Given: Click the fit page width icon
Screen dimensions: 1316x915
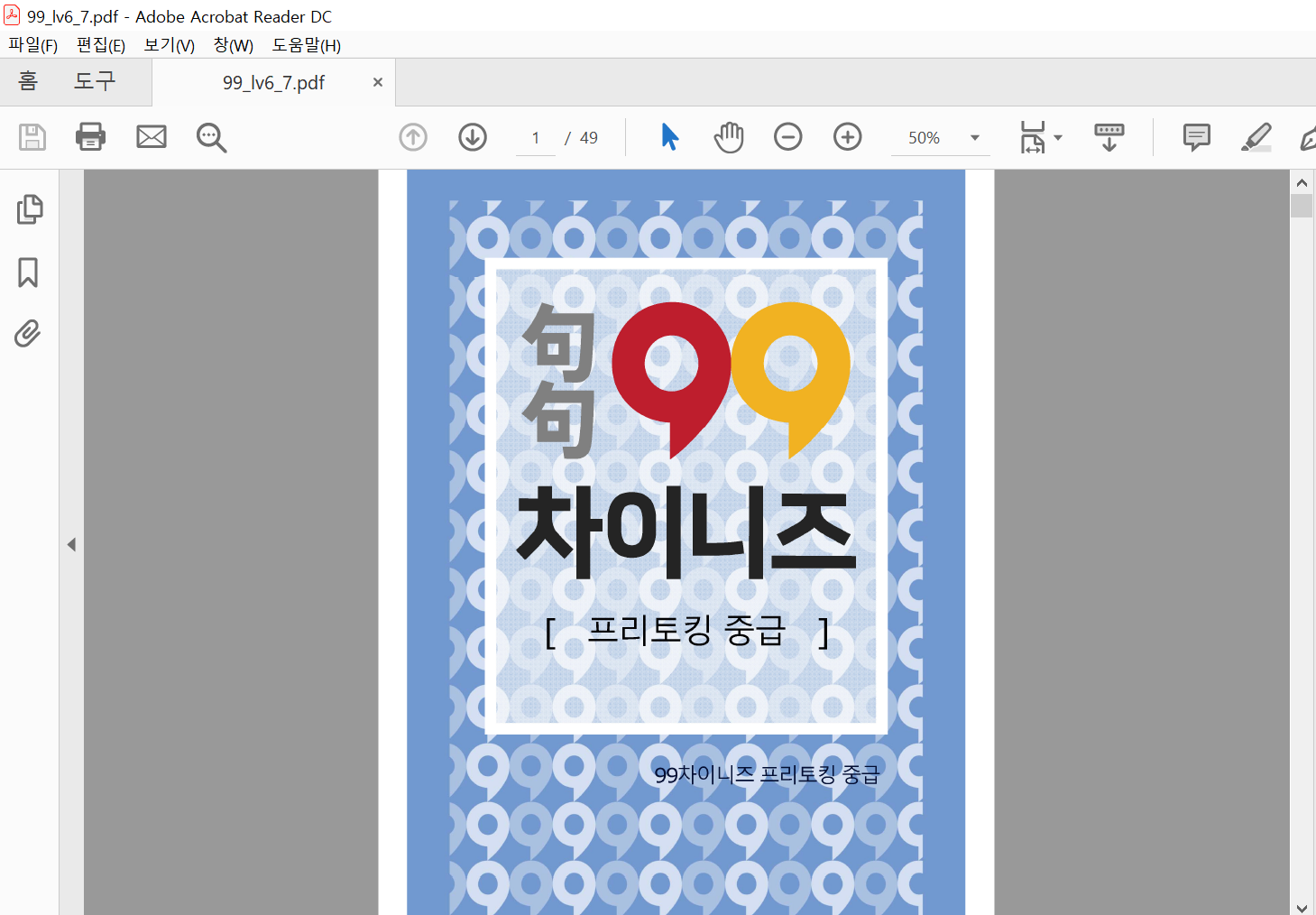Looking at the screenshot, I should [x=1032, y=137].
